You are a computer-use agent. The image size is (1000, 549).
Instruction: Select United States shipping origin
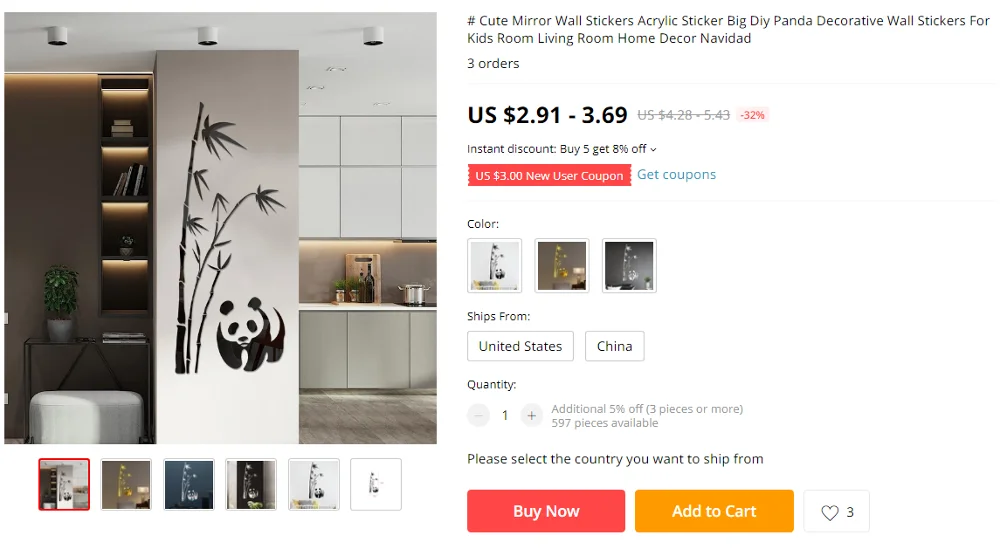520,346
